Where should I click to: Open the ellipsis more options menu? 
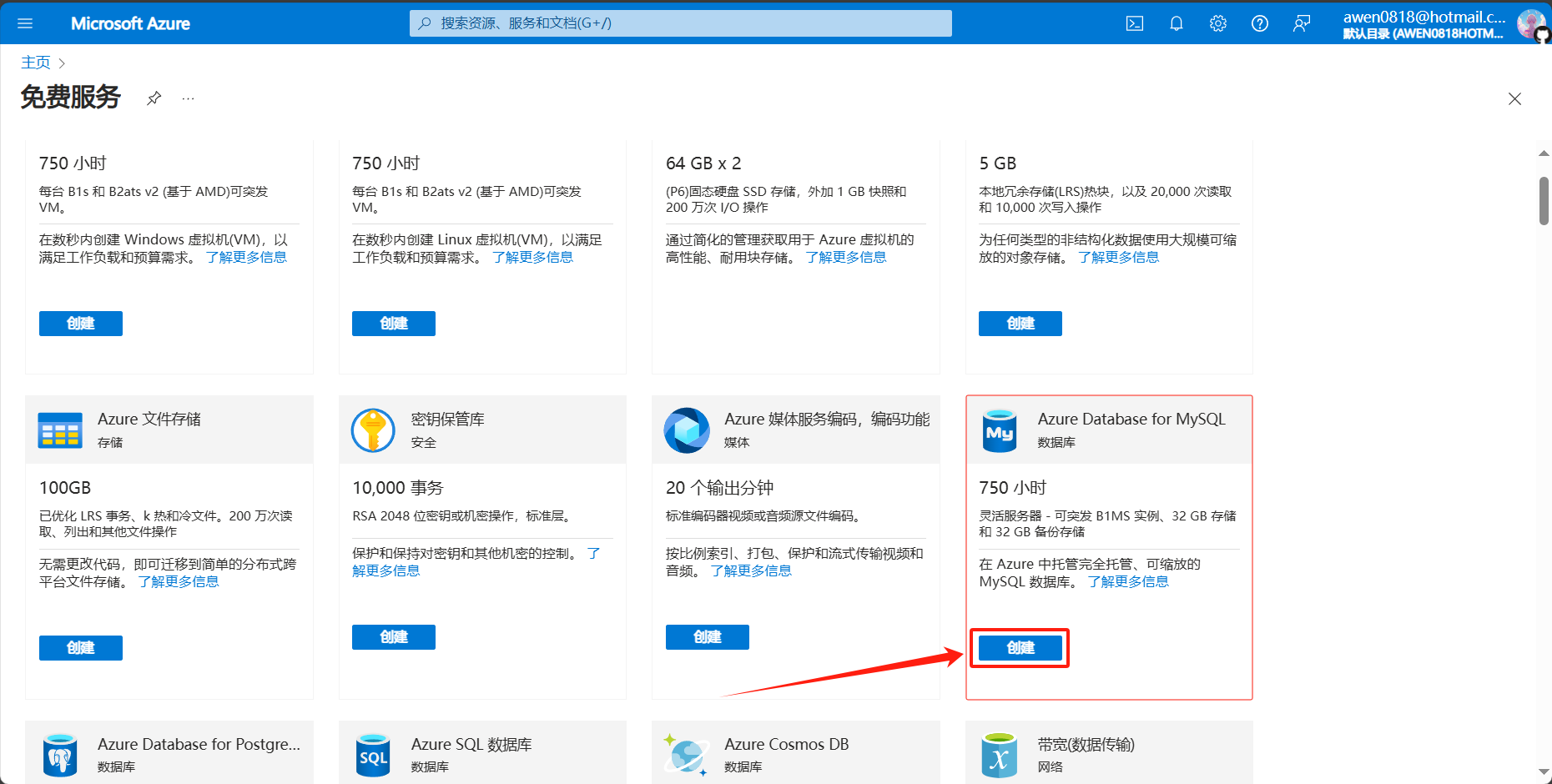click(x=189, y=98)
